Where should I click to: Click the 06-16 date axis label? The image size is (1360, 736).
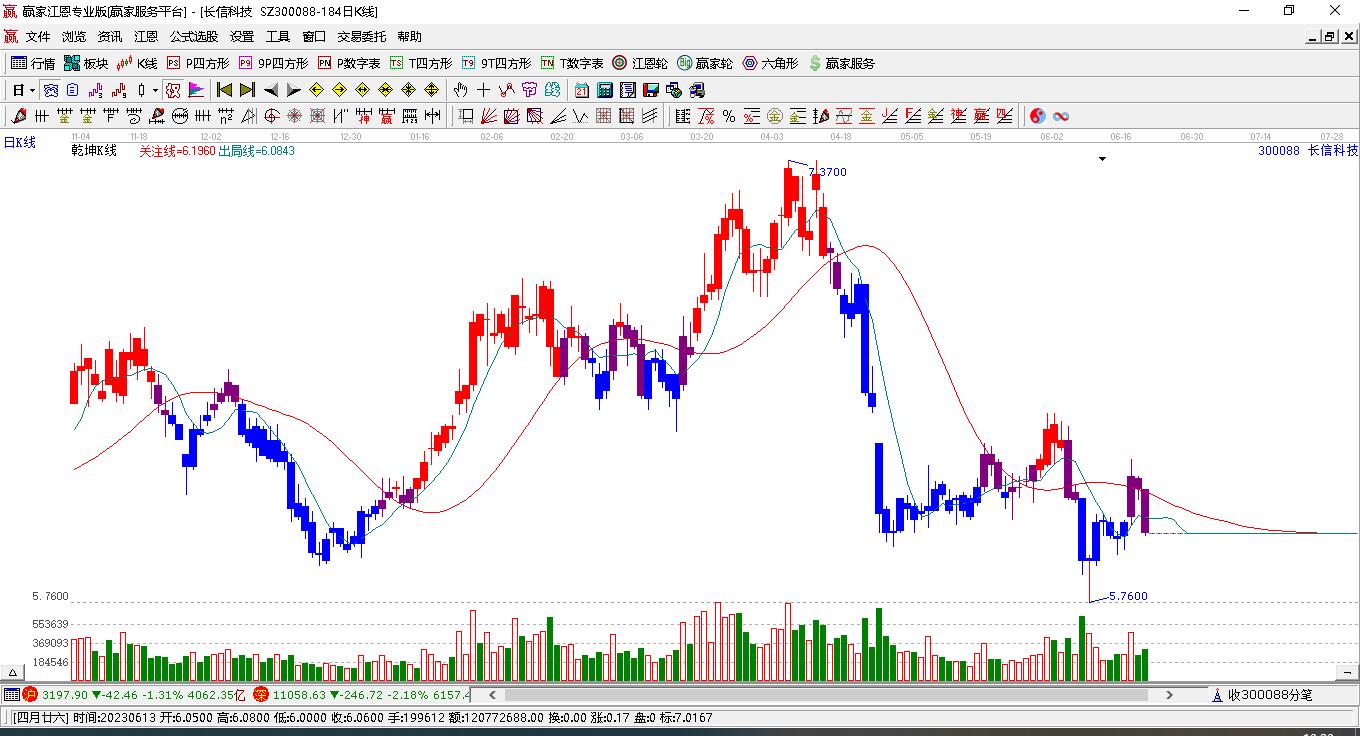click(x=1120, y=136)
